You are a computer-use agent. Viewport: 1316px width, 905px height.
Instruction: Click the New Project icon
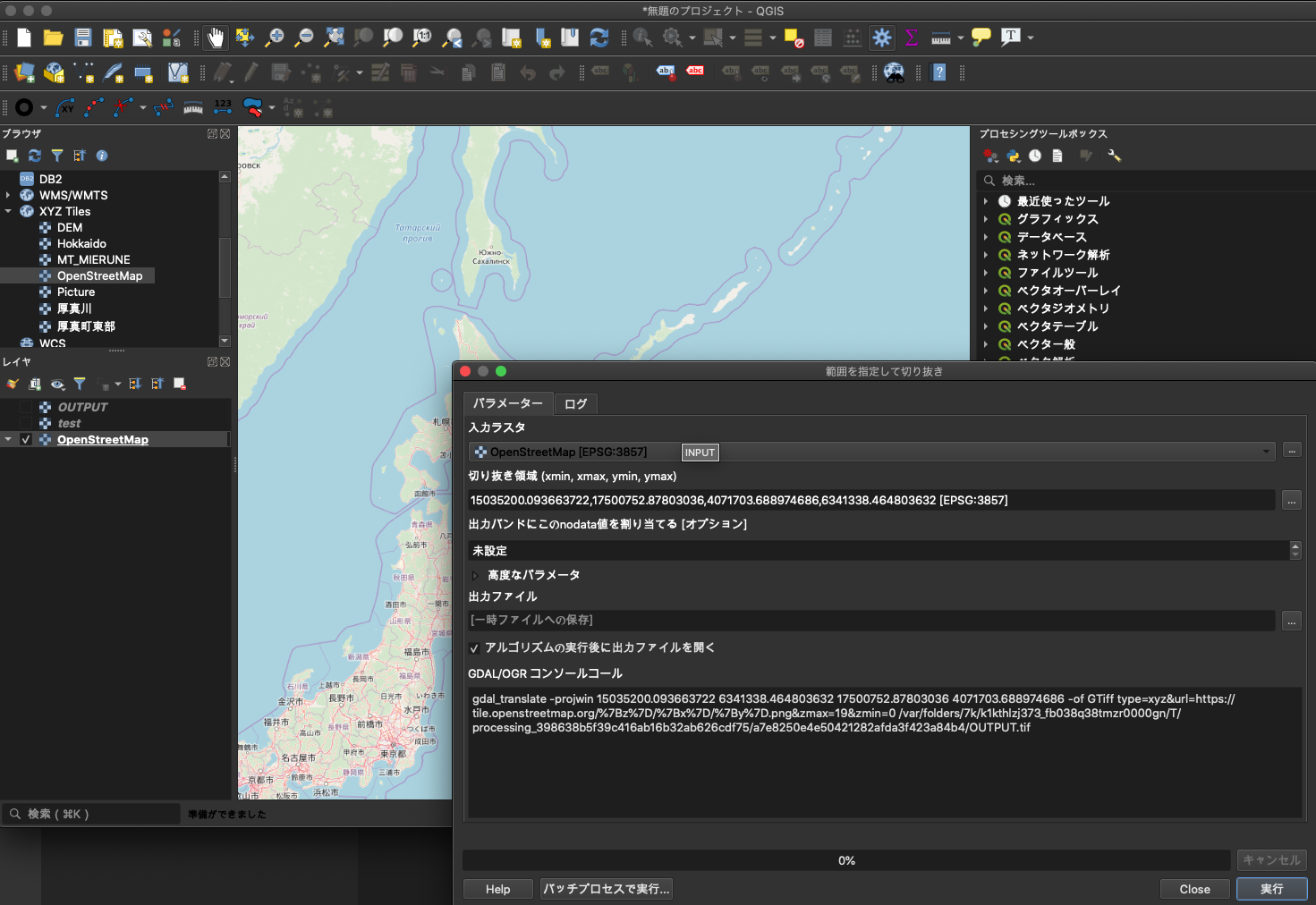click(x=24, y=38)
